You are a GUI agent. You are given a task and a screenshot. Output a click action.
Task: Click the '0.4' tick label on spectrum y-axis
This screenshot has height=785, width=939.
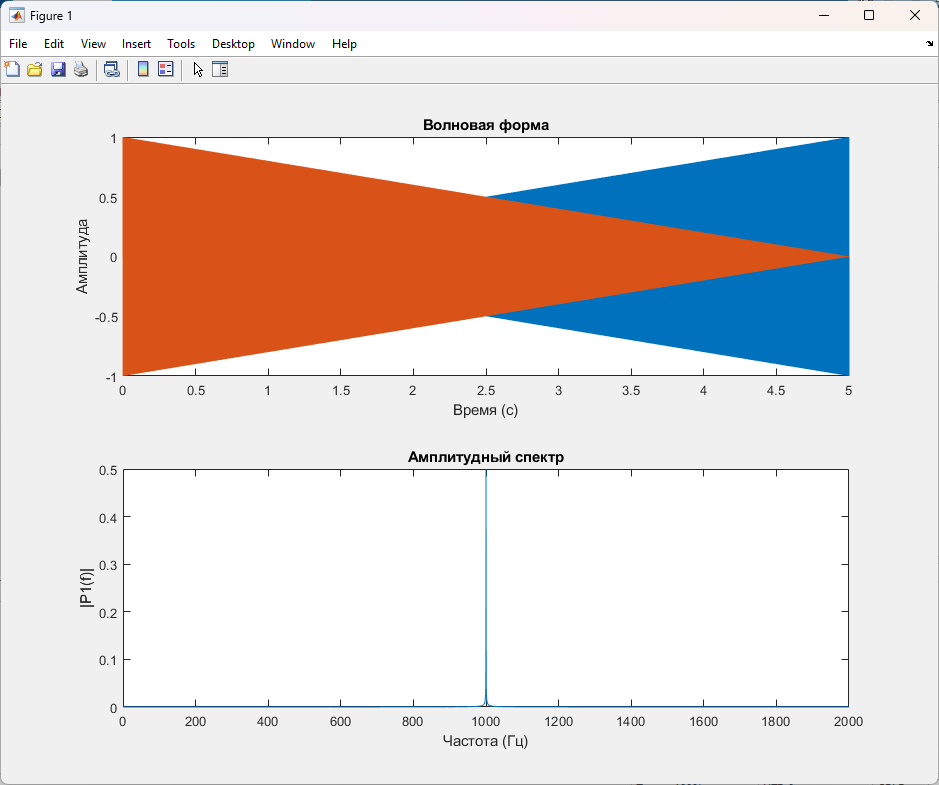(108, 517)
